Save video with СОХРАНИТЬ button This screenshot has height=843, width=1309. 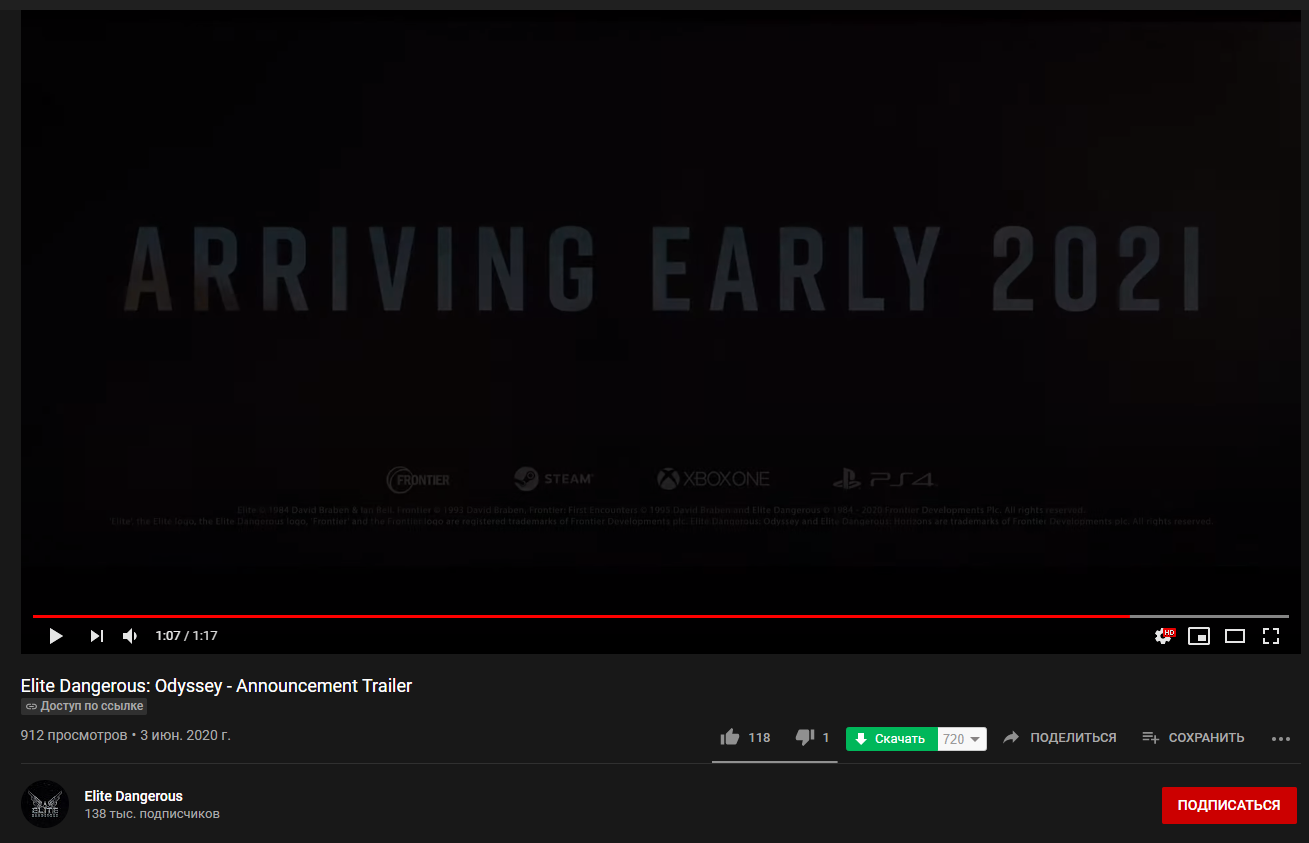(x=1193, y=738)
